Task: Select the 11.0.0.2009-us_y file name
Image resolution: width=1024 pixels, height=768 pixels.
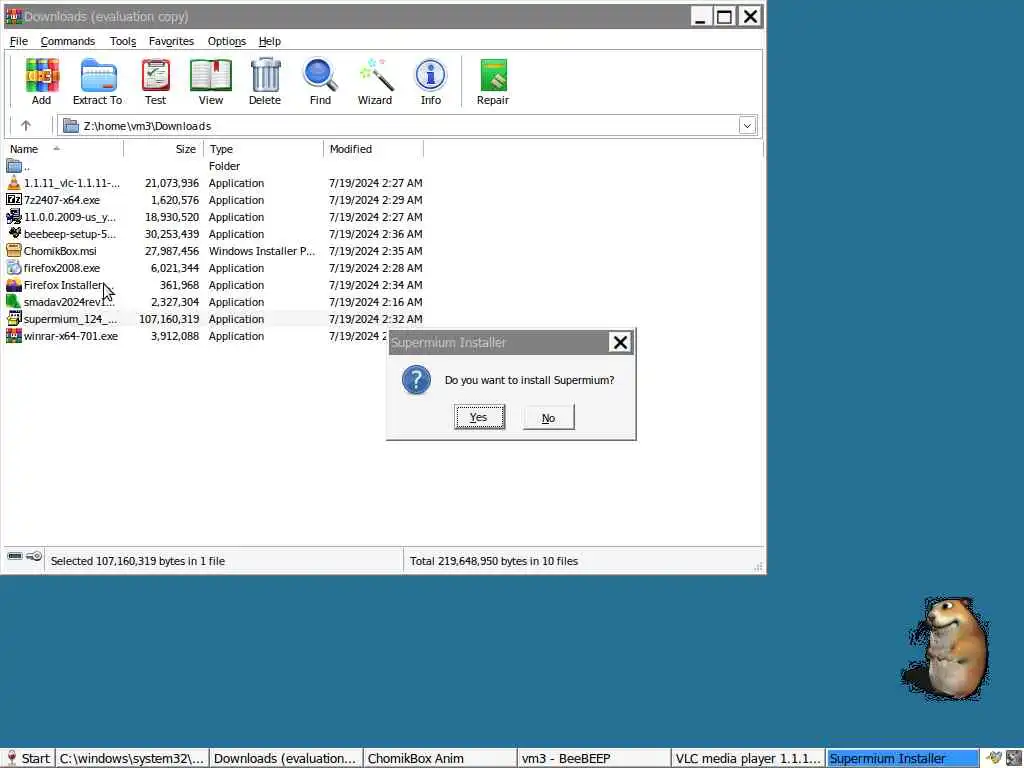Action: click(69, 217)
